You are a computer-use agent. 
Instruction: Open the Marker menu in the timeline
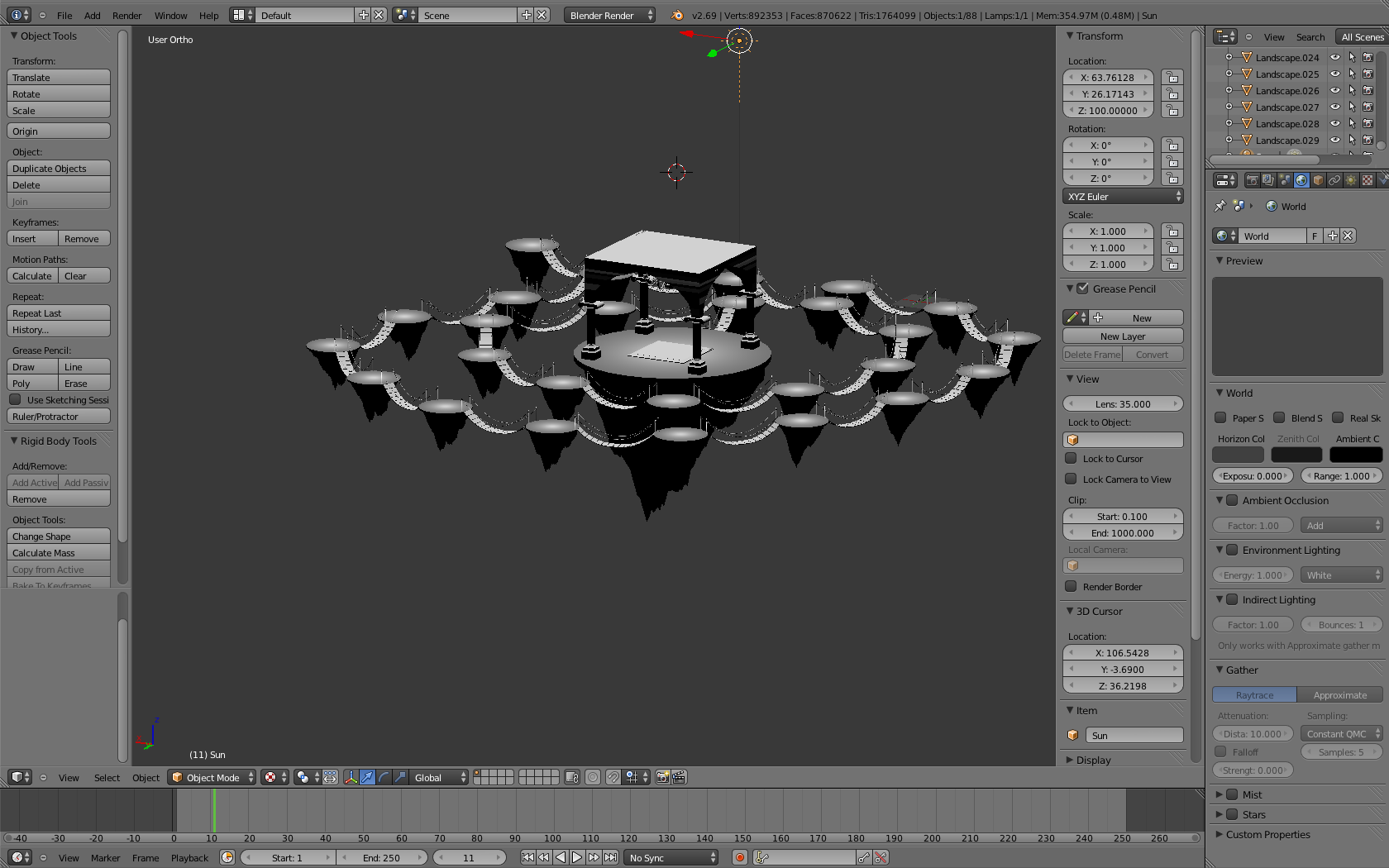click(x=105, y=858)
